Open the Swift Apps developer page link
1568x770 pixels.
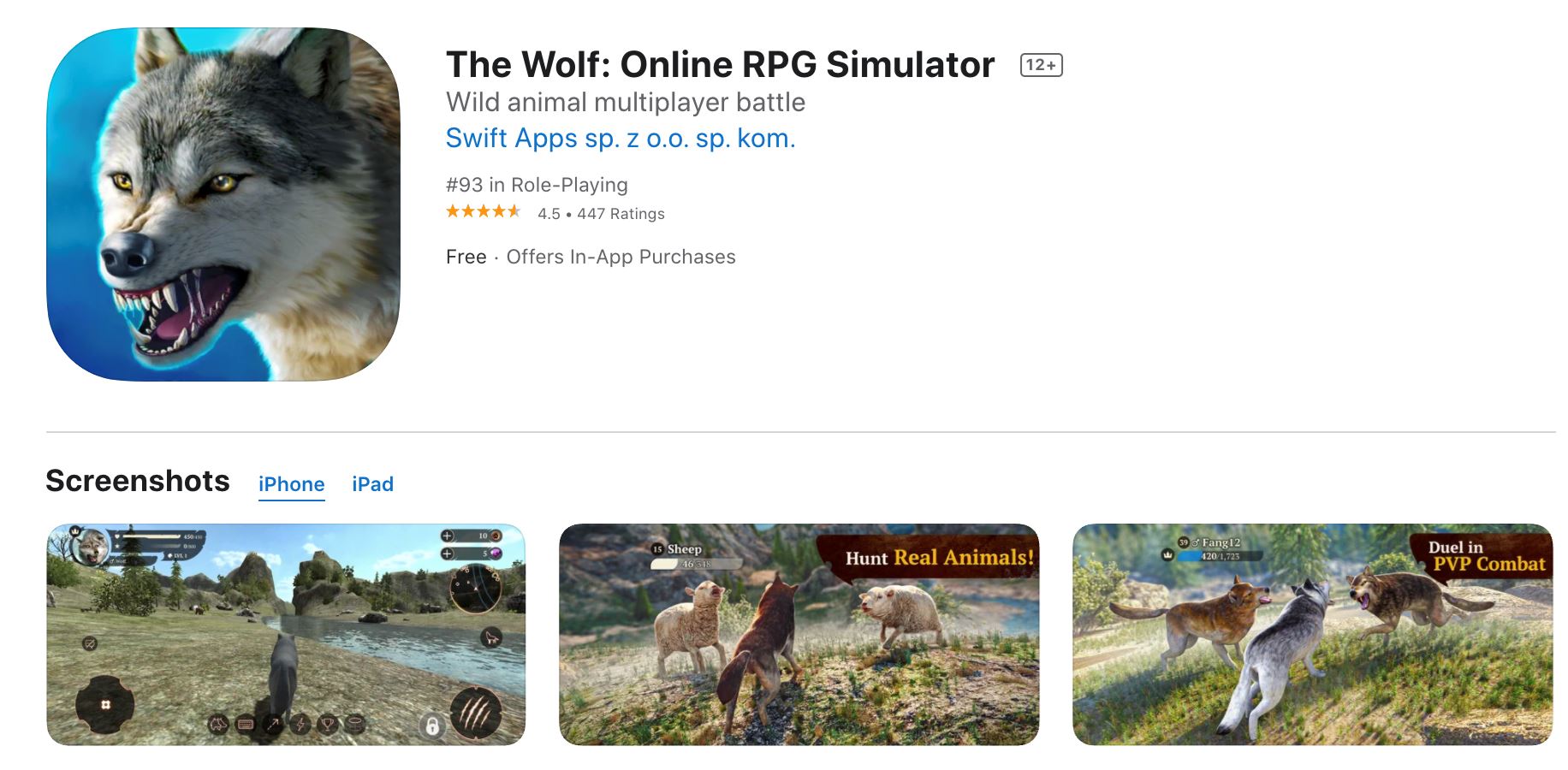coord(621,138)
